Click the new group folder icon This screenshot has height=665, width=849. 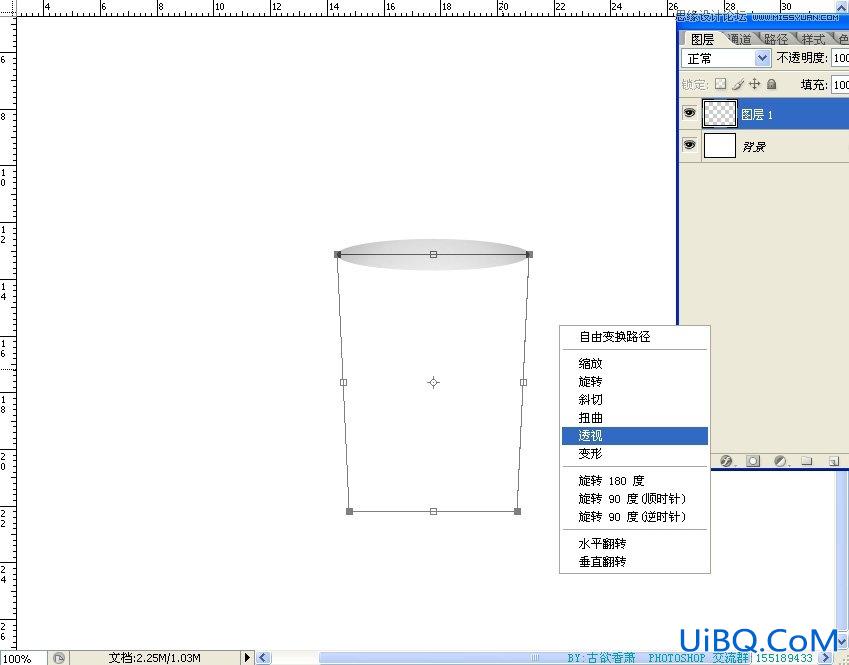(x=807, y=461)
